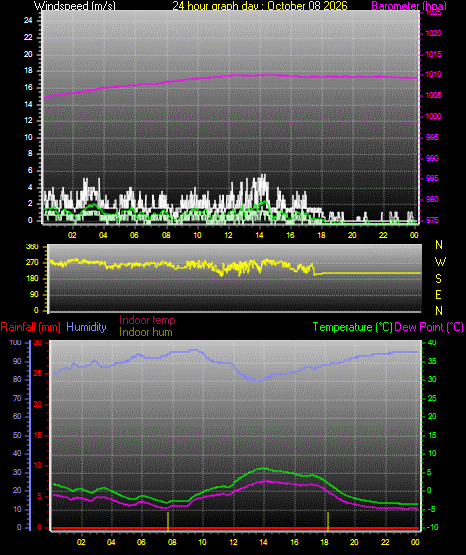Click the "1000" barometer scale value
Viewport: 466px width, 555px height.
click(433, 116)
